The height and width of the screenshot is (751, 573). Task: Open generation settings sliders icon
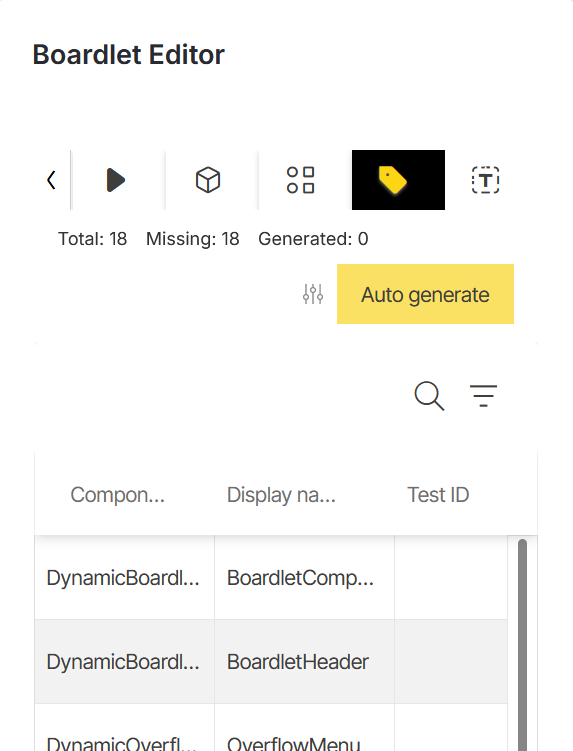pyautogui.click(x=313, y=294)
